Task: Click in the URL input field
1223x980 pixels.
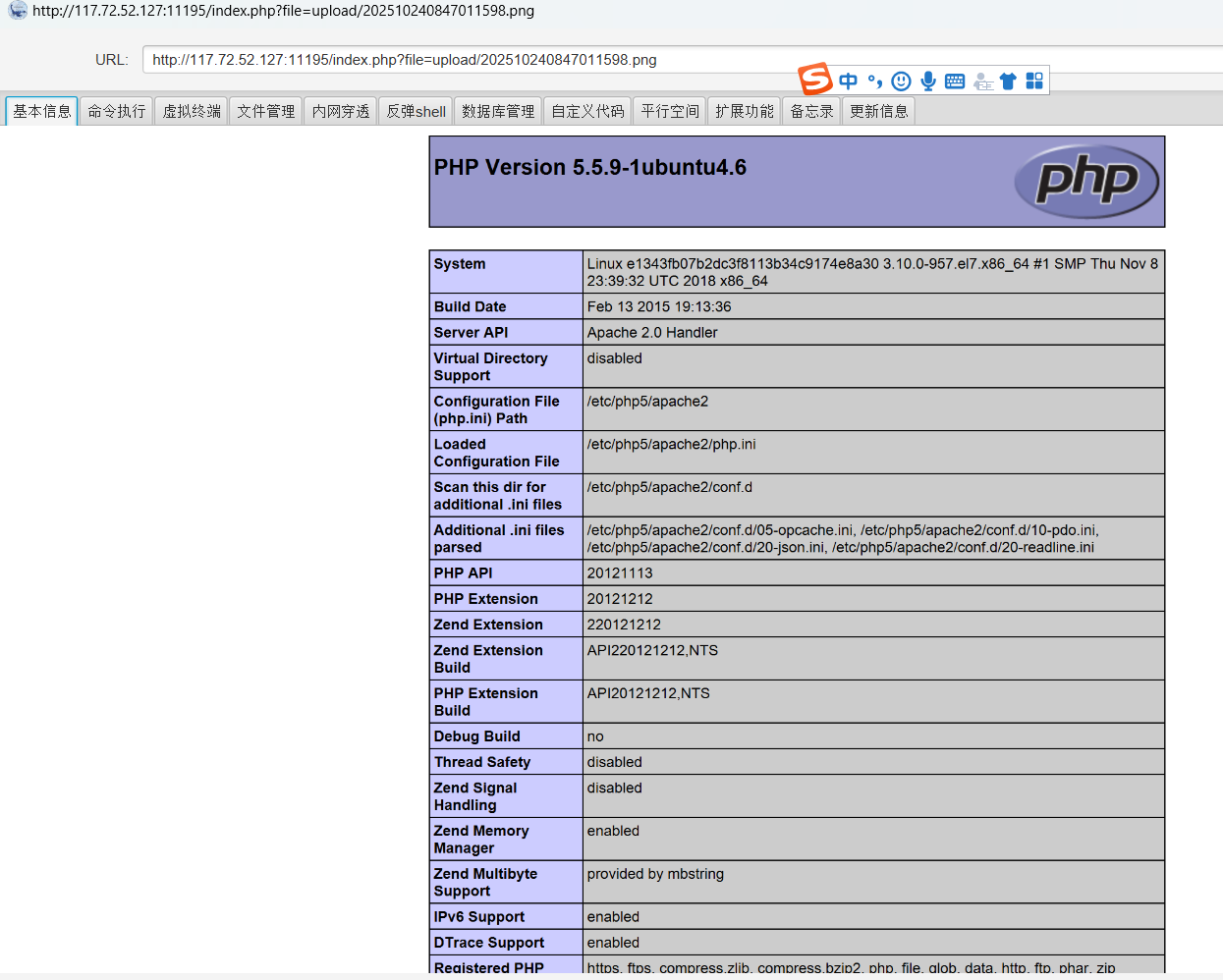Action: click(683, 60)
